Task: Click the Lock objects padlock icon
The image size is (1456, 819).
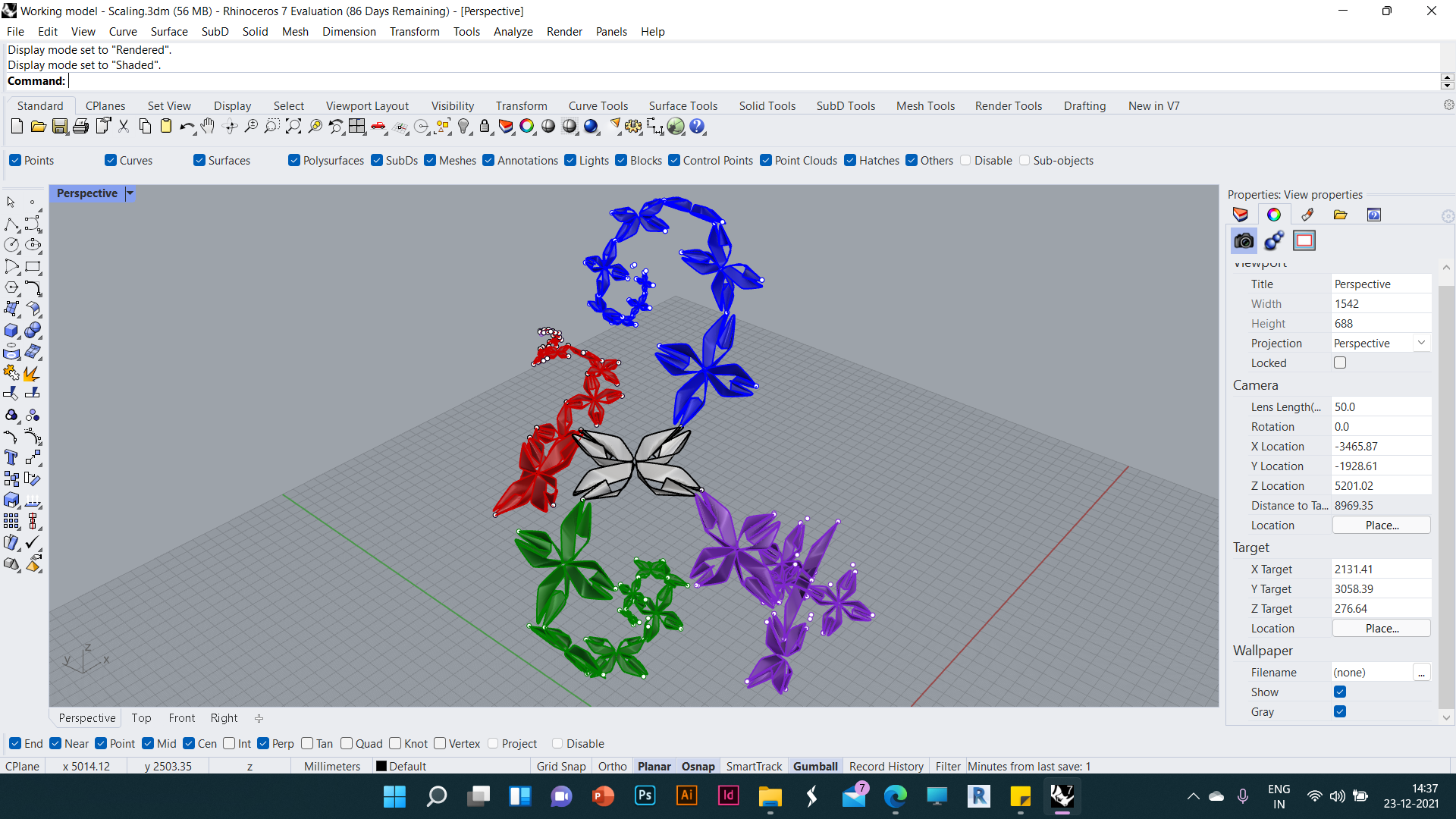Action: click(485, 127)
